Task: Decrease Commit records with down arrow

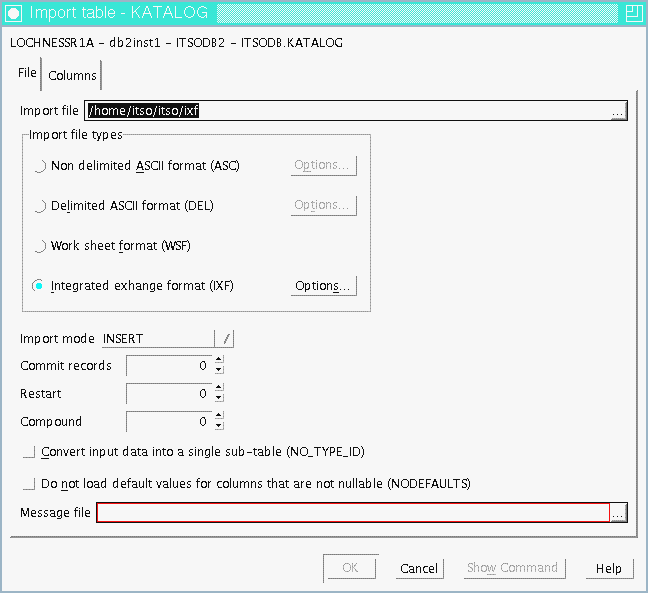Action: click(219, 370)
